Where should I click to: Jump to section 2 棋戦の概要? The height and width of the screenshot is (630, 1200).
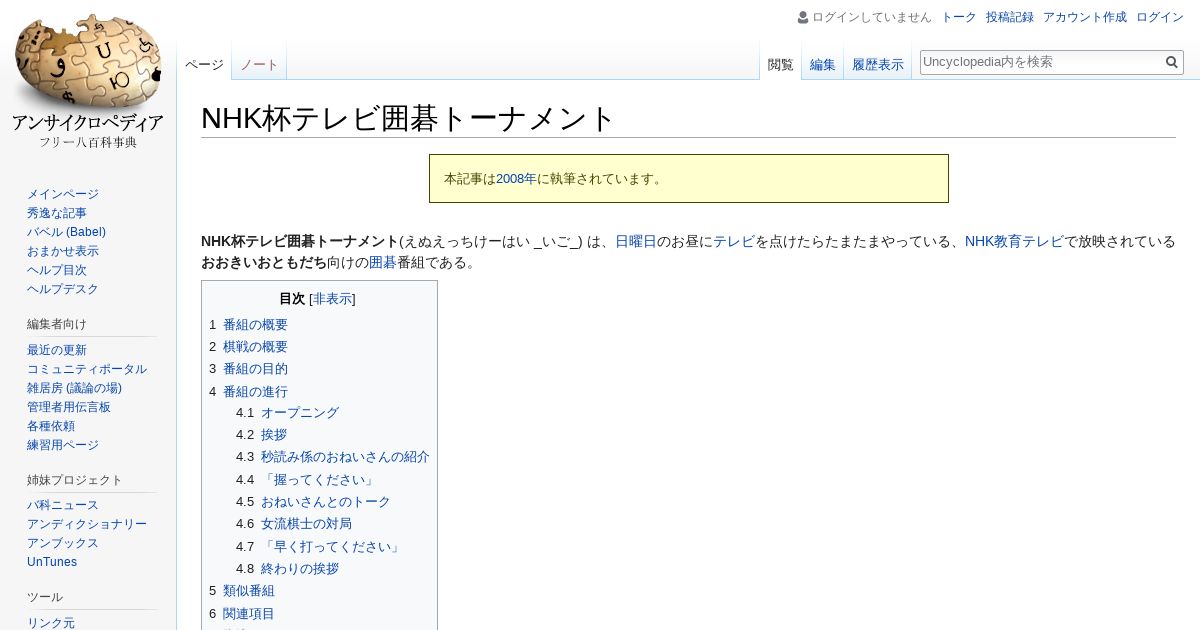tap(248, 347)
